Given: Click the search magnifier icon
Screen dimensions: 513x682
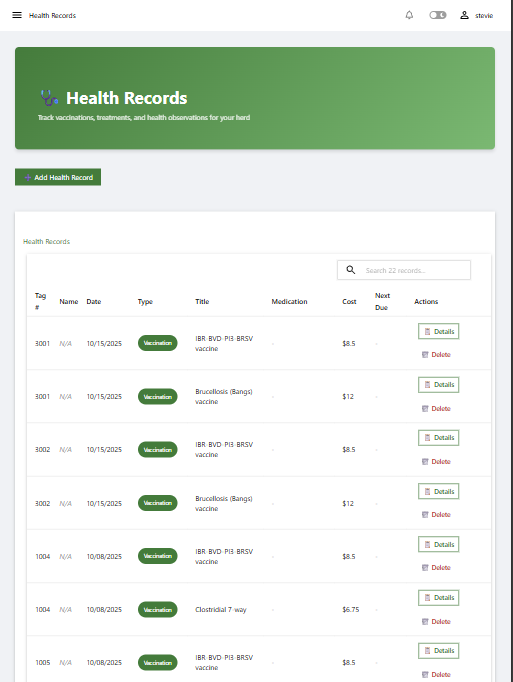Looking at the screenshot, I should pyautogui.click(x=351, y=270).
